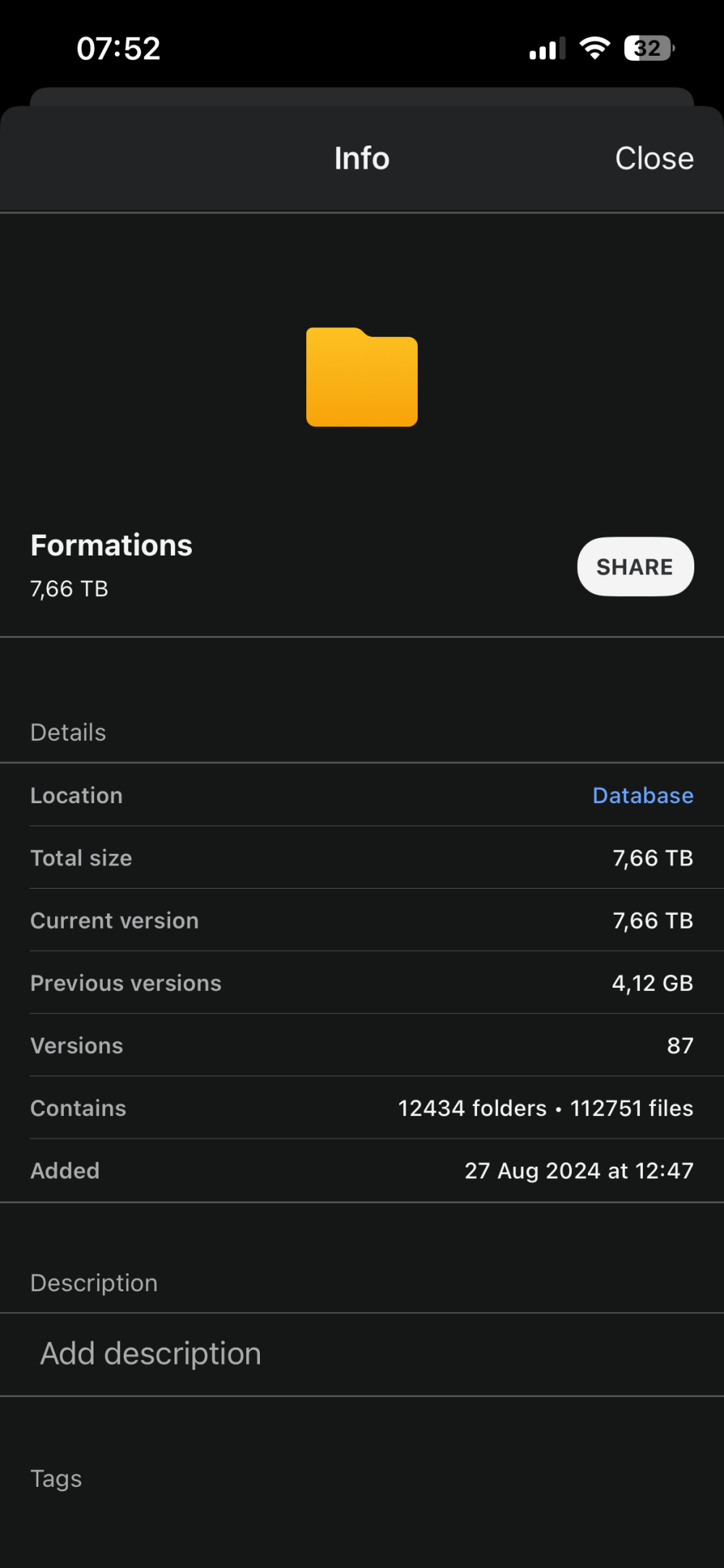Screen dimensions: 724x1568
Task: Tap the Versions count row
Action: [x=362, y=1046]
